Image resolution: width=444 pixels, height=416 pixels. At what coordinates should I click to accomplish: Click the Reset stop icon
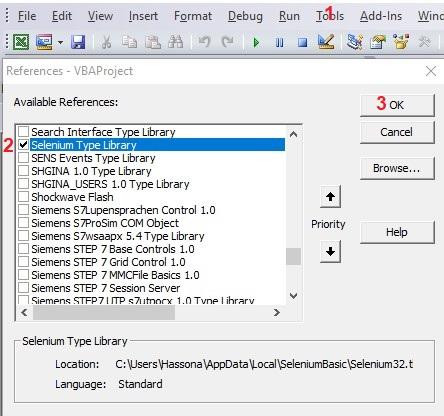303,42
